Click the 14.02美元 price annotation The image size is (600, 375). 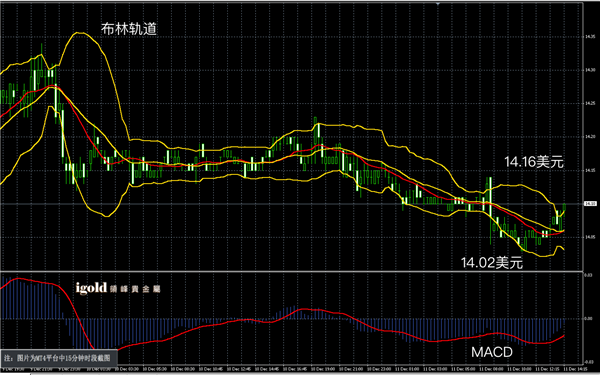click(492, 263)
